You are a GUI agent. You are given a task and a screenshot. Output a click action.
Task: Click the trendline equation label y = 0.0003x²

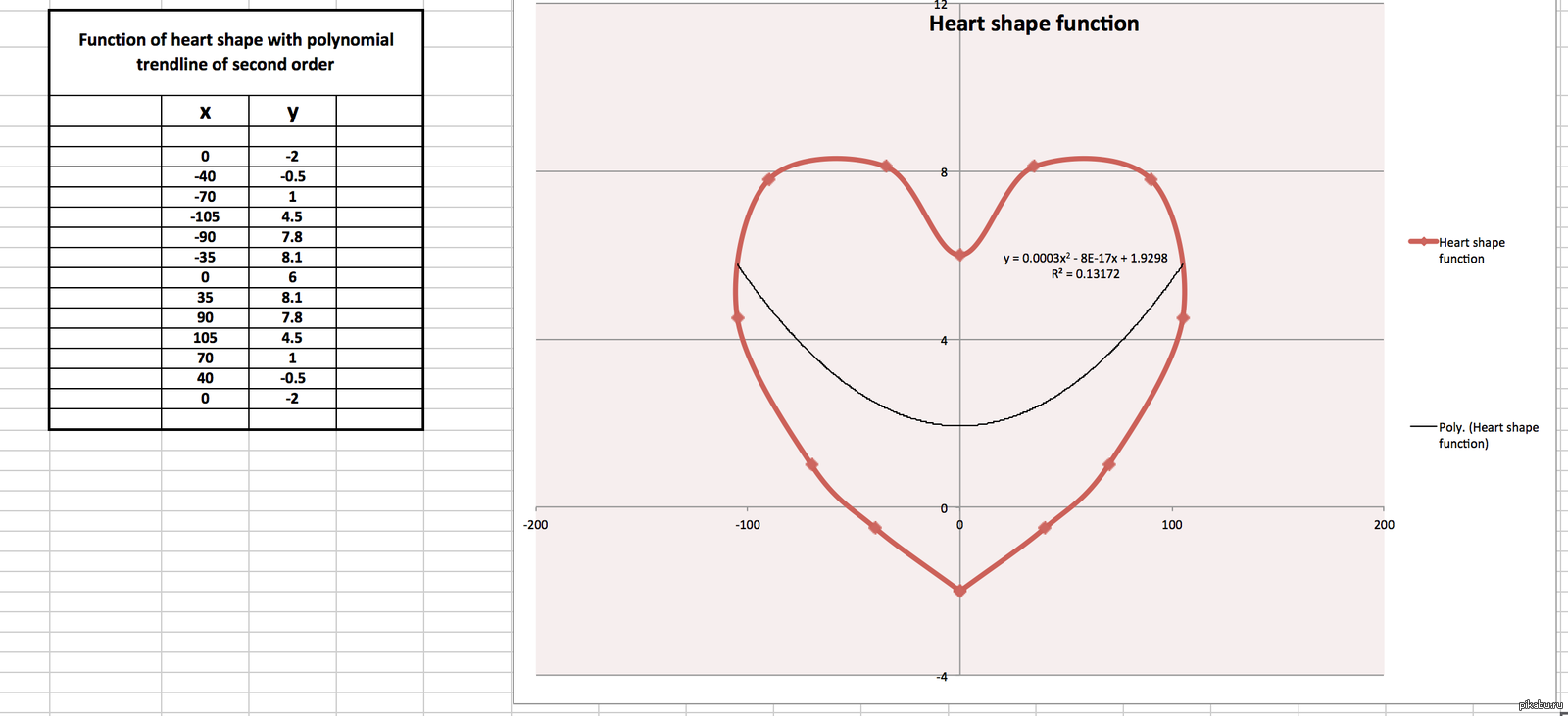[1085, 258]
